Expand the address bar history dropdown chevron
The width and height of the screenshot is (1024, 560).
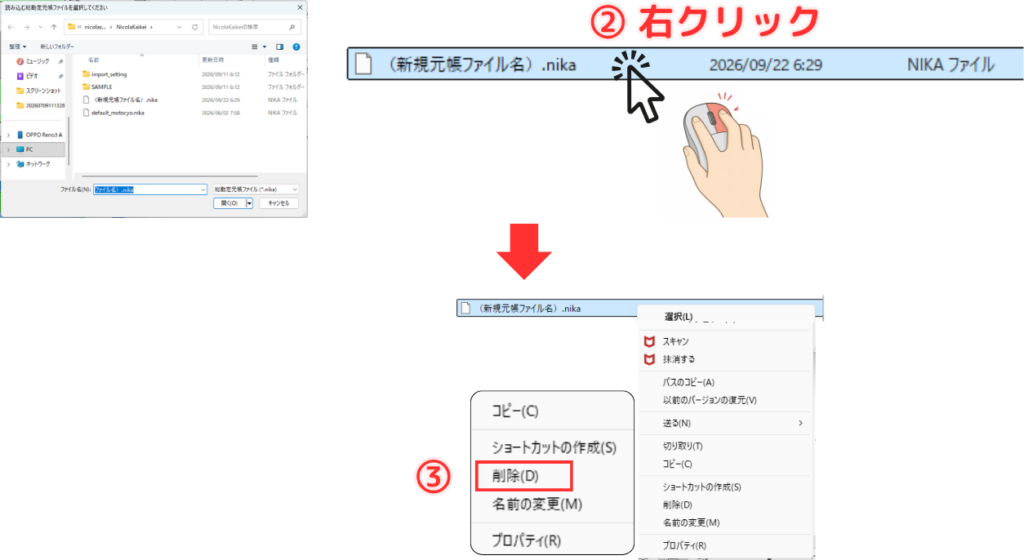(180, 27)
